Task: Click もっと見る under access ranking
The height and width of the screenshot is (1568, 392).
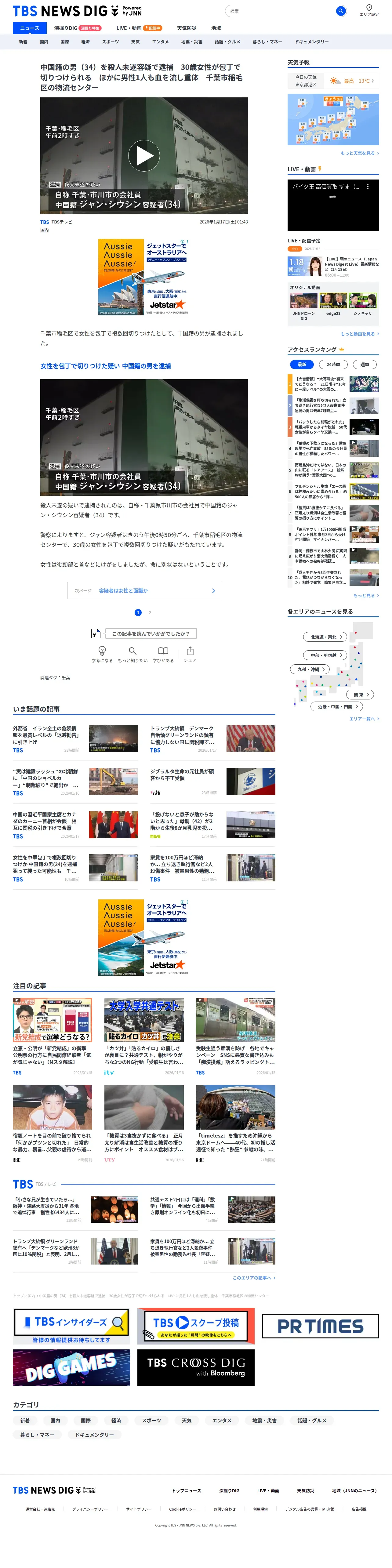Action: tap(366, 595)
